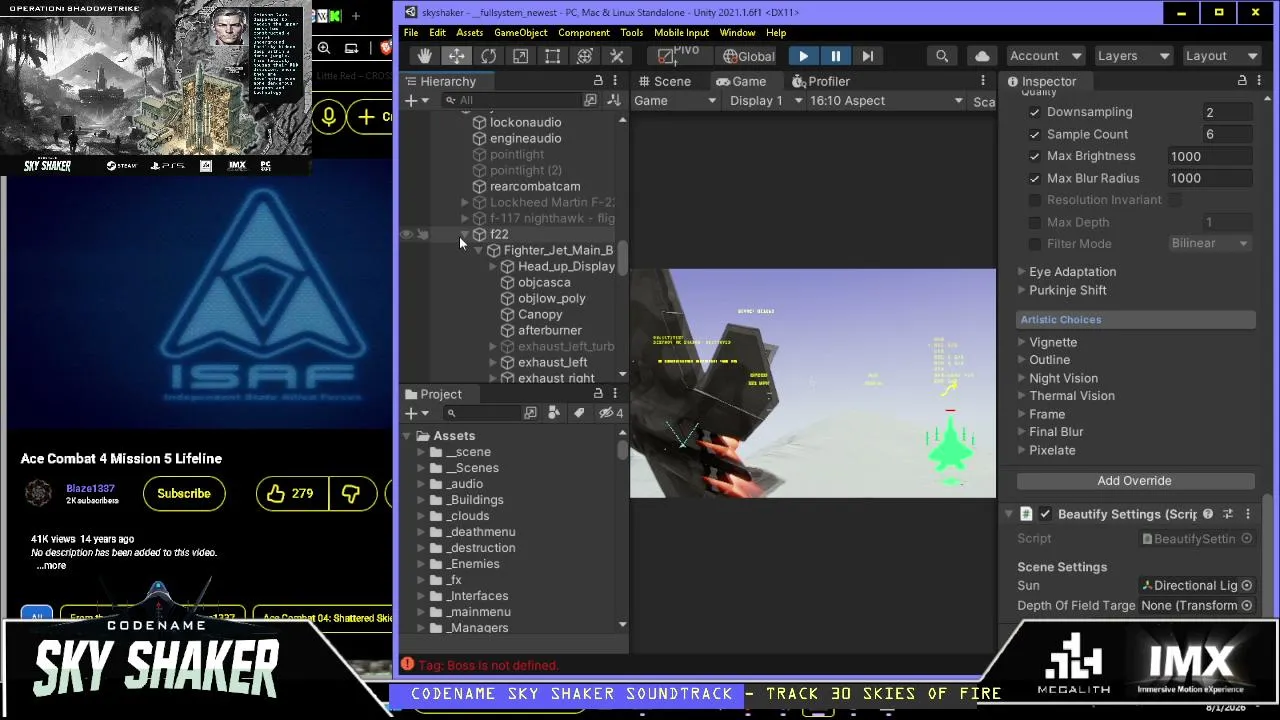The image size is (1280, 720).
Task: Open the Hierarchy panel options menu
Action: (x=615, y=81)
